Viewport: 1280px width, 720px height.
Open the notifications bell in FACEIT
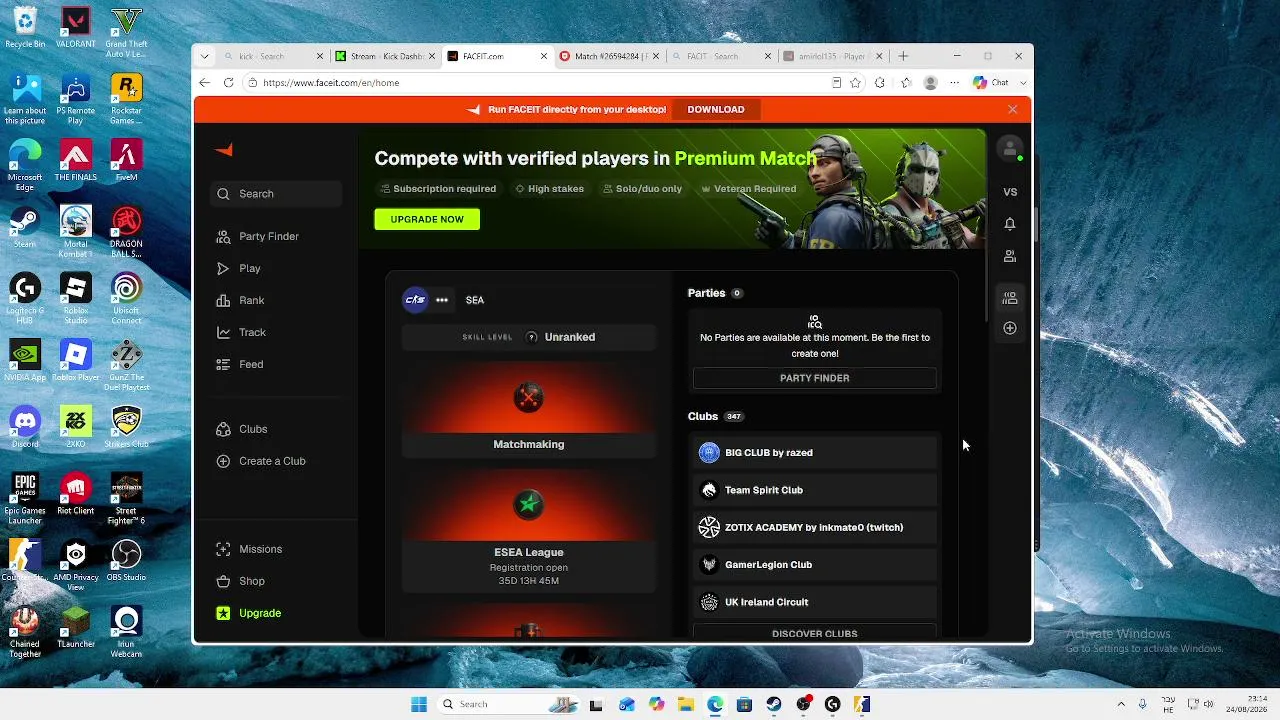pyautogui.click(x=1010, y=224)
